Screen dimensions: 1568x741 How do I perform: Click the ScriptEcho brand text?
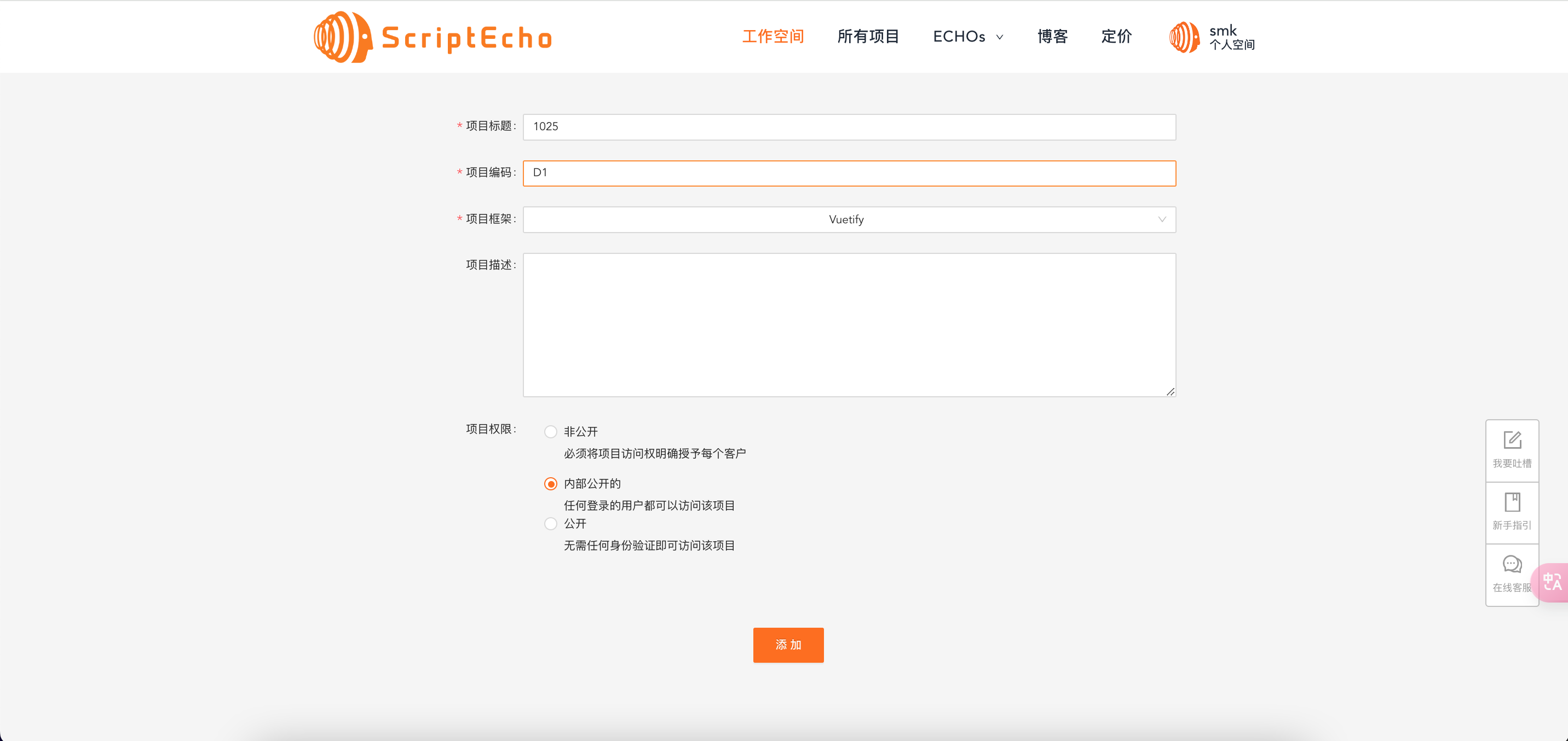(466, 38)
